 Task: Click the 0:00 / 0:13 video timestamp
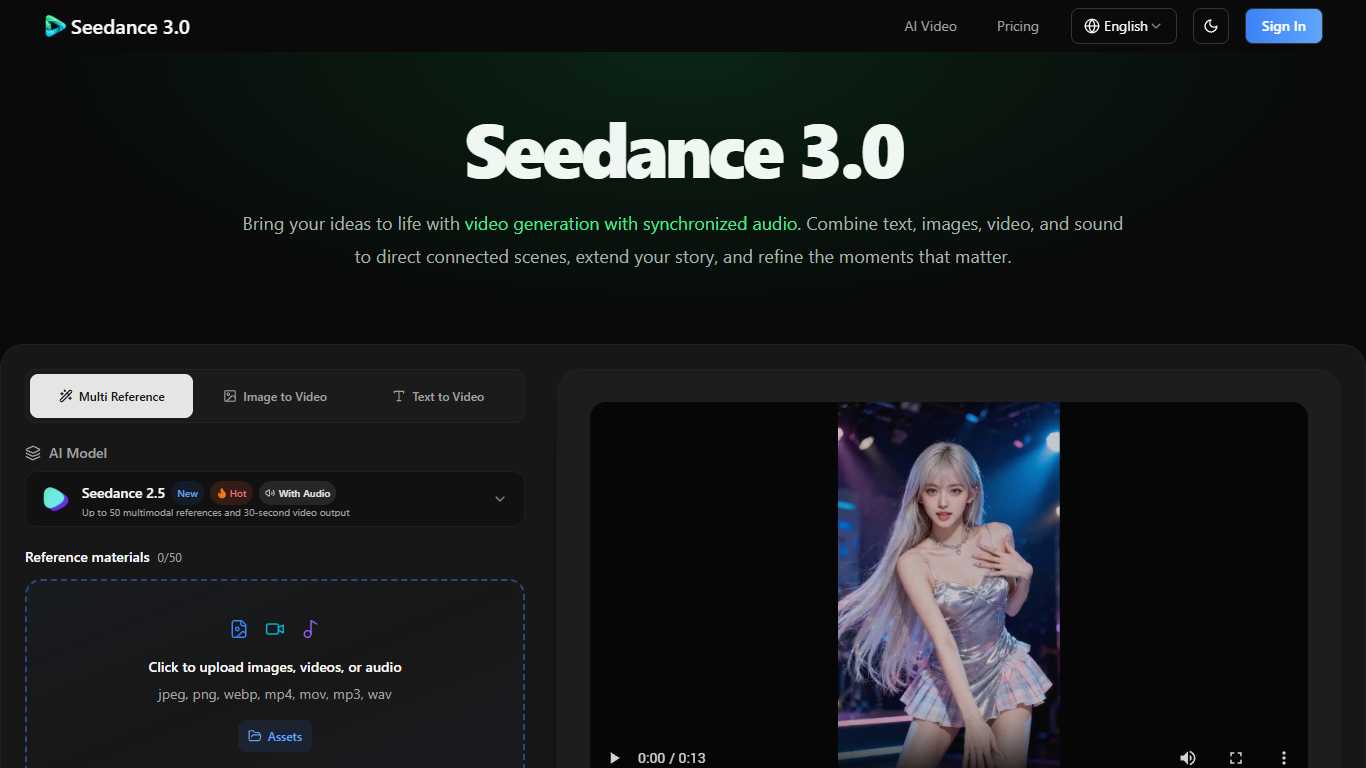pos(672,758)
